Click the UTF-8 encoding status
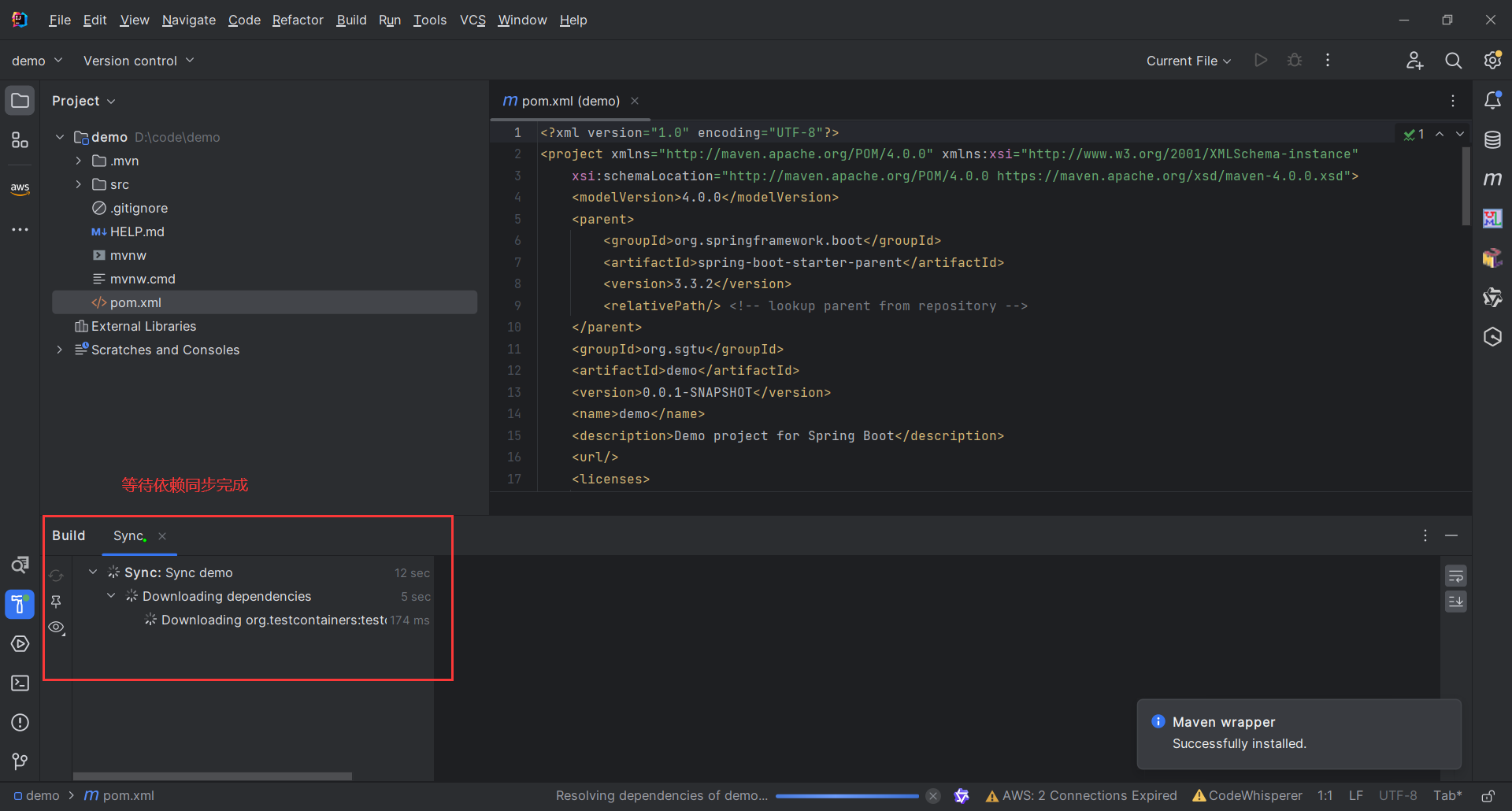The width and height of the screenshot is (1512, 811). coord(1398,796)
